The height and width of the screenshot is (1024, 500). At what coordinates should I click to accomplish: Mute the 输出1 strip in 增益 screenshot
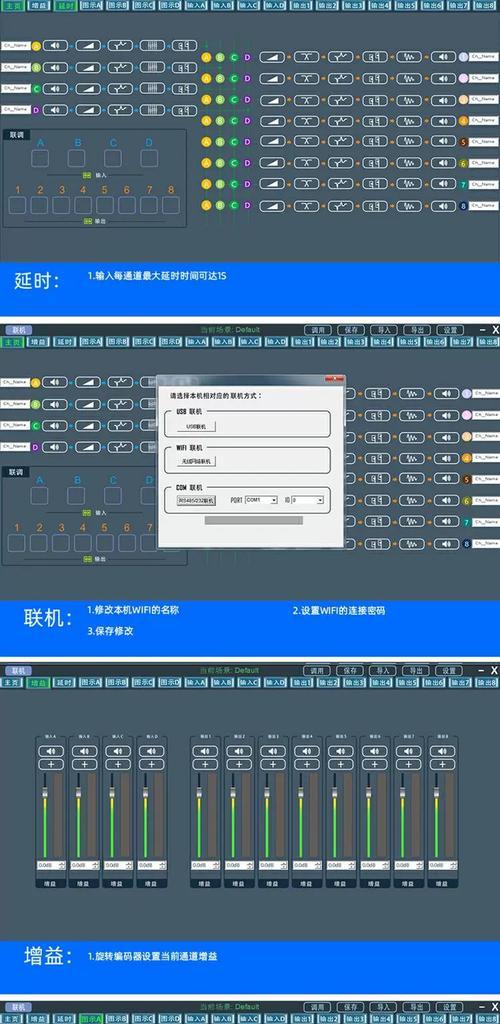coord(205,752)
